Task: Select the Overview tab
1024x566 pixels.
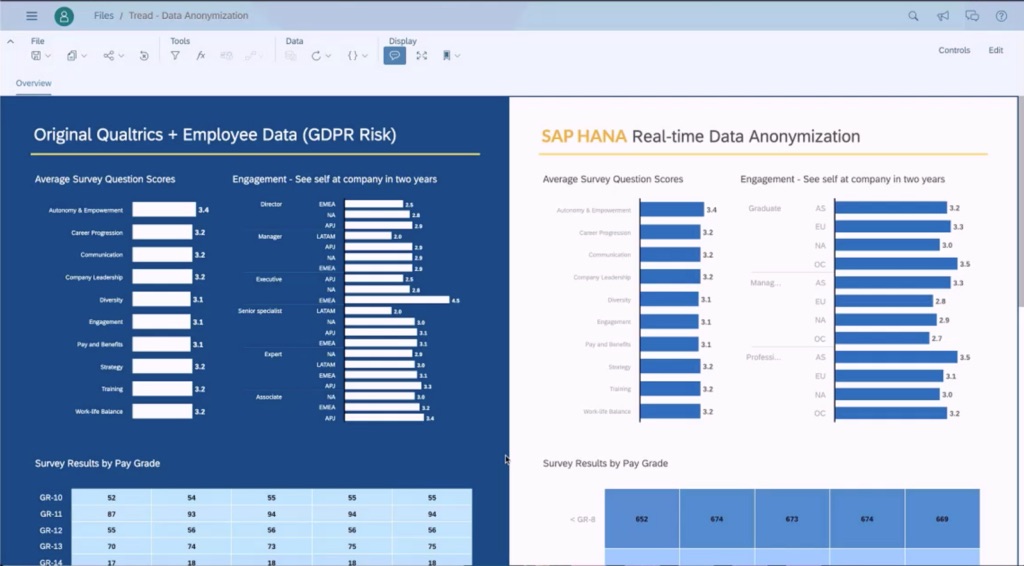Action: click(x=33, y=84)
